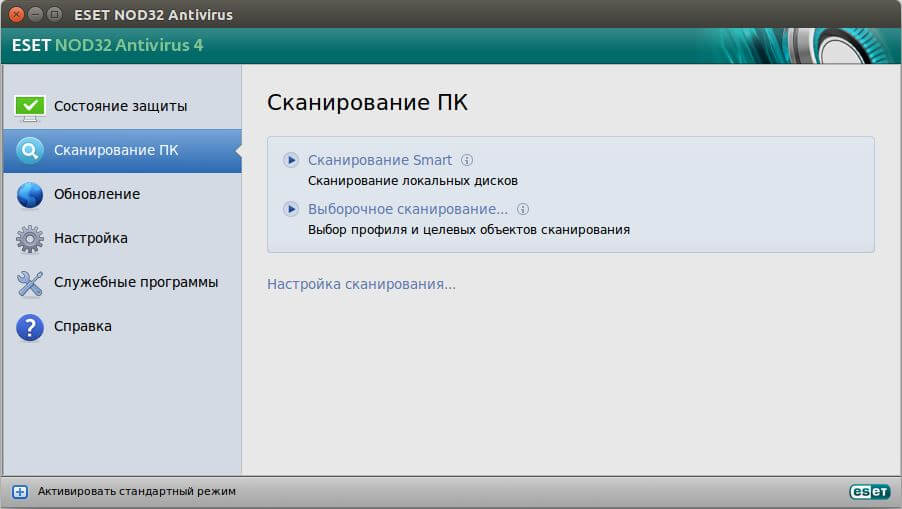Select Сканирование ПК in the sidebar
Viewport: 902px width, 509px height.
coord(122,151)
